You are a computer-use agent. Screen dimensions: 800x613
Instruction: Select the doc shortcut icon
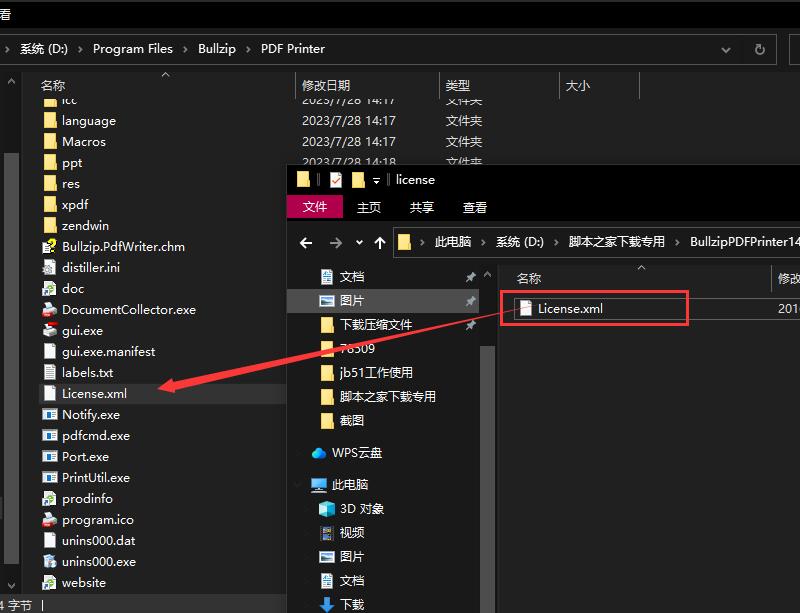click(x=49, y=288)
